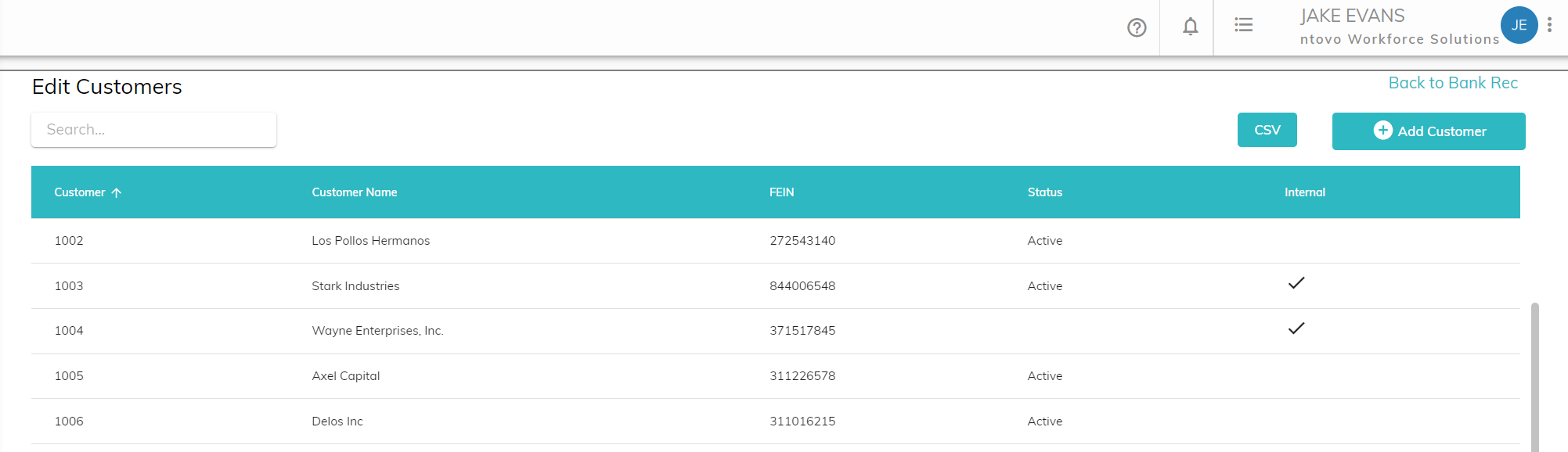Click the JE user avatar

1519,25
